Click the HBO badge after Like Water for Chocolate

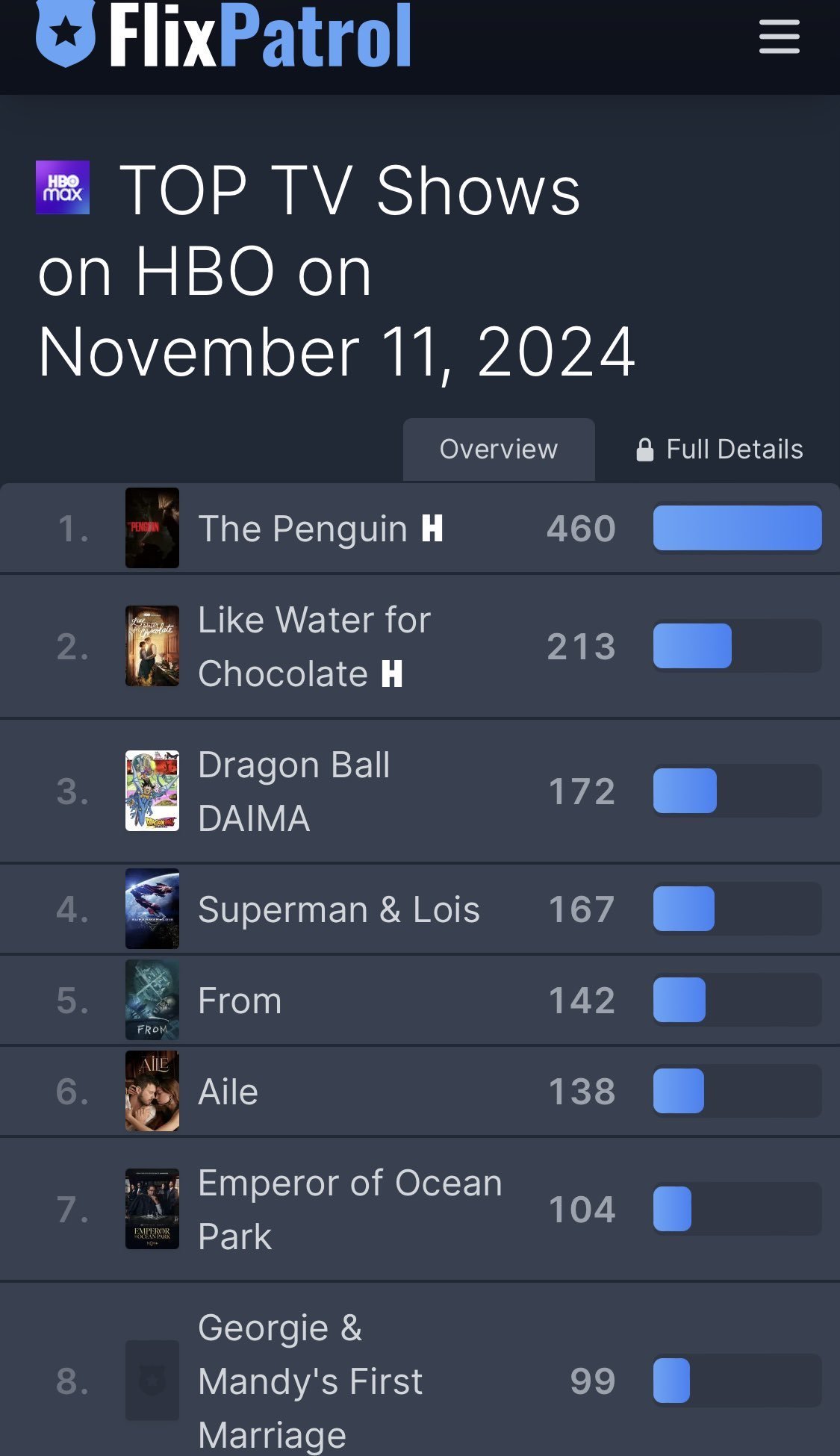[x=392, y=673]
